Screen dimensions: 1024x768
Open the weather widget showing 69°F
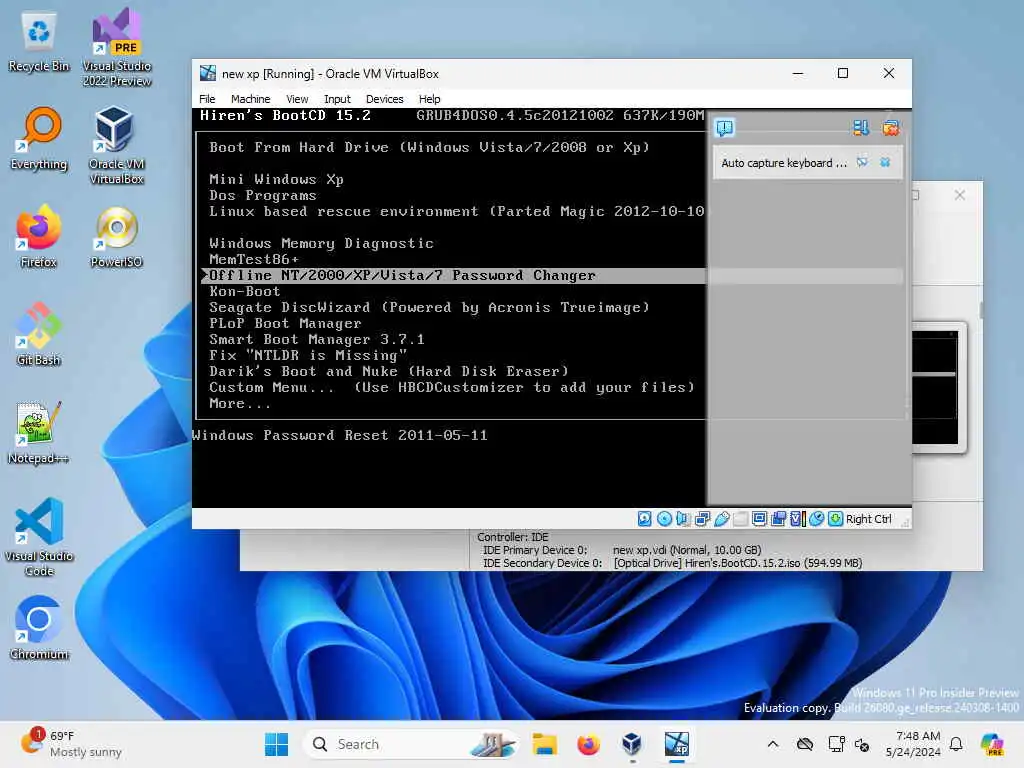point(71,744)
